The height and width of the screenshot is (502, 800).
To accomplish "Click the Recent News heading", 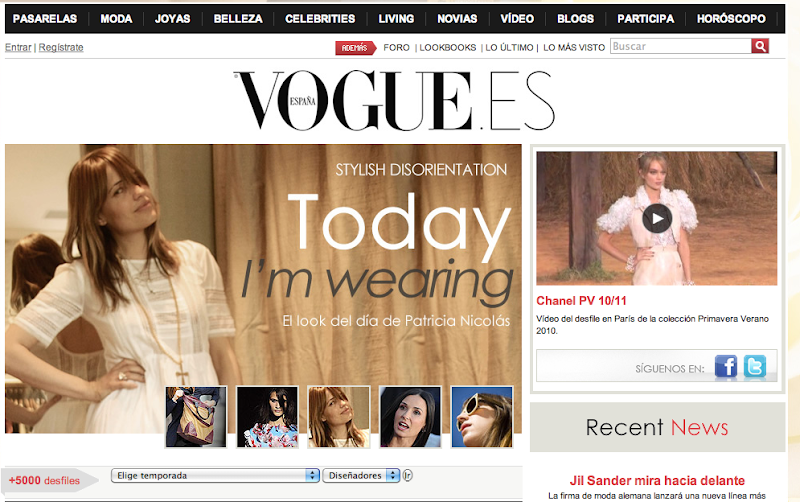I will click(657, 428).
